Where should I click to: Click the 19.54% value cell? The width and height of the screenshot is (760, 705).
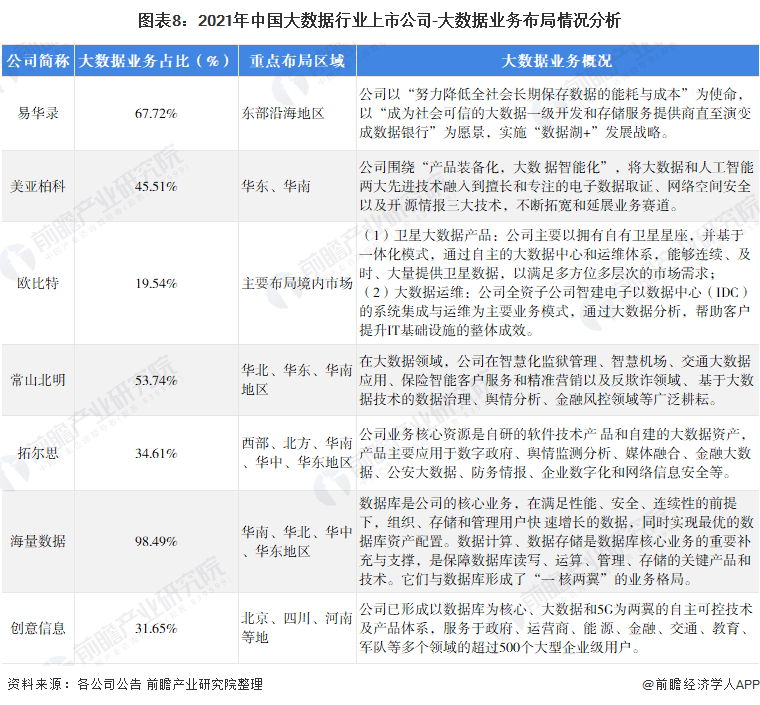[x=156, y=283]
